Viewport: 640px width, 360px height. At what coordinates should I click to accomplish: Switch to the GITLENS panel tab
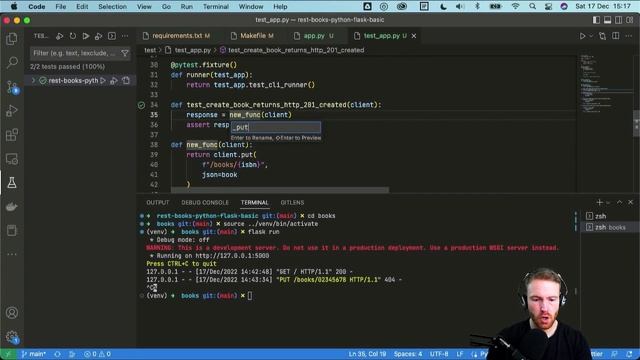tap(292, 202)
